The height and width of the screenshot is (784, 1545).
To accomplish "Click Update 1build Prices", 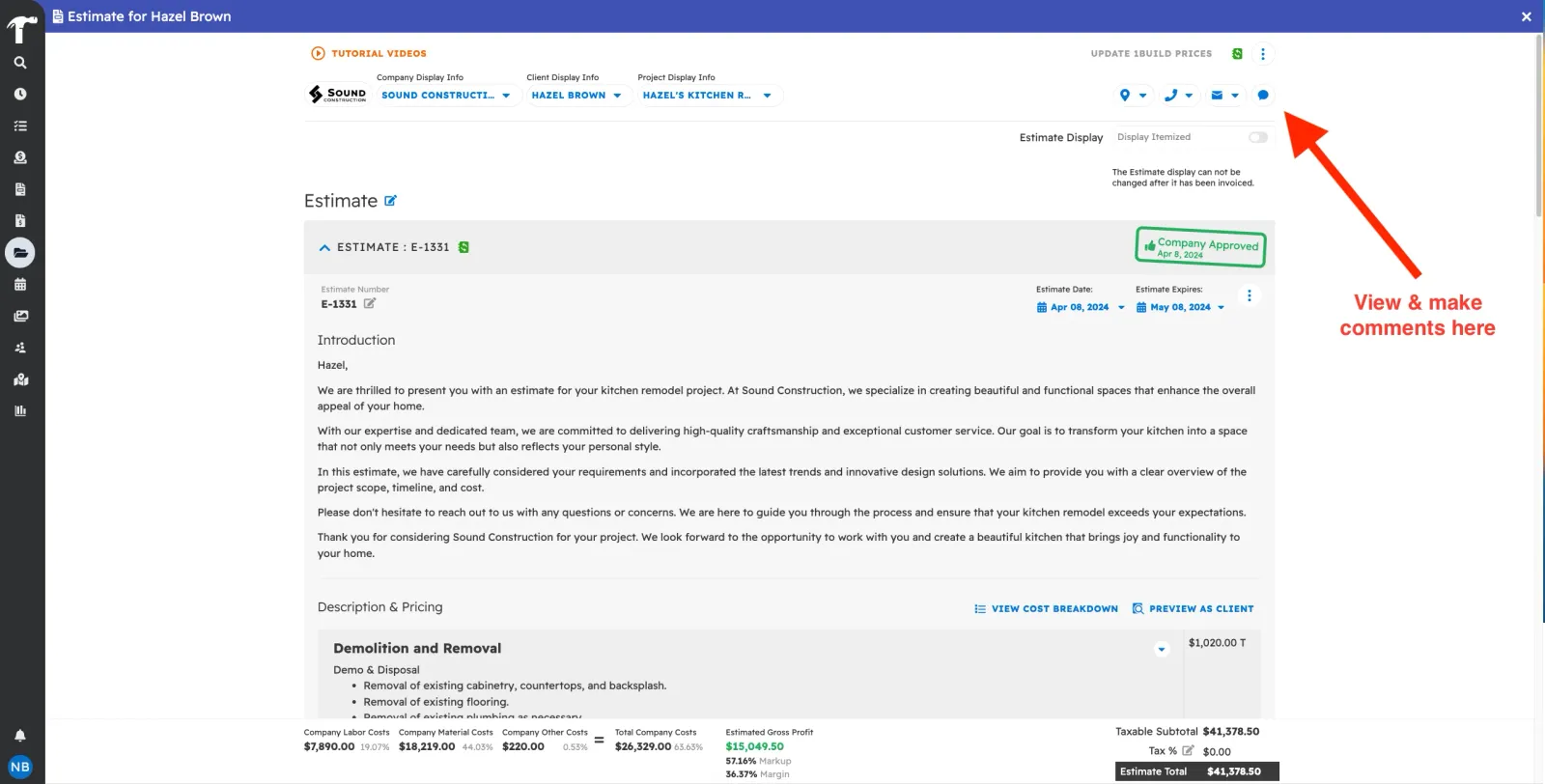I will [x=1151, y=54].
